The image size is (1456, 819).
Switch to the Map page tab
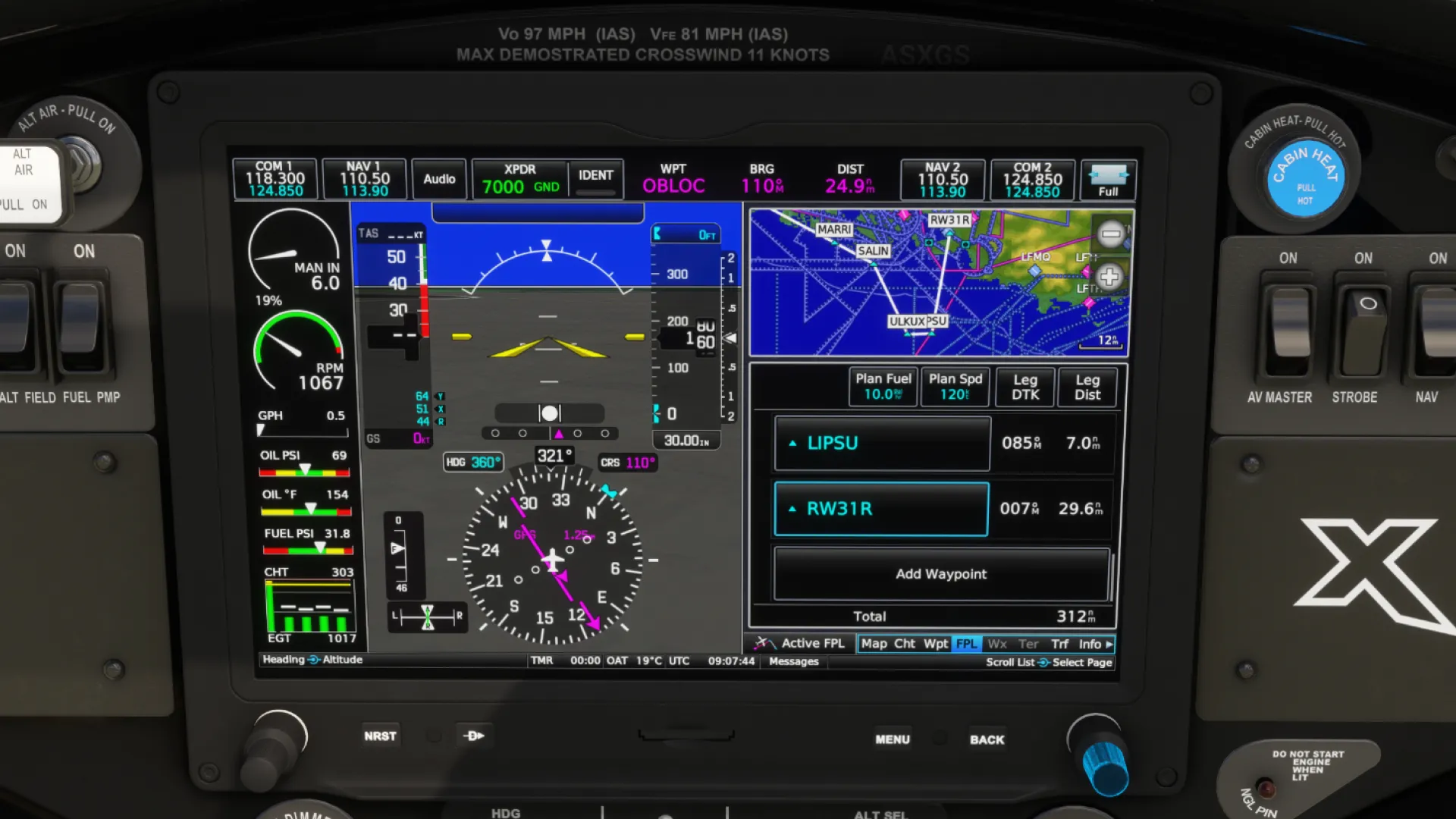click(x=874, y=644)
